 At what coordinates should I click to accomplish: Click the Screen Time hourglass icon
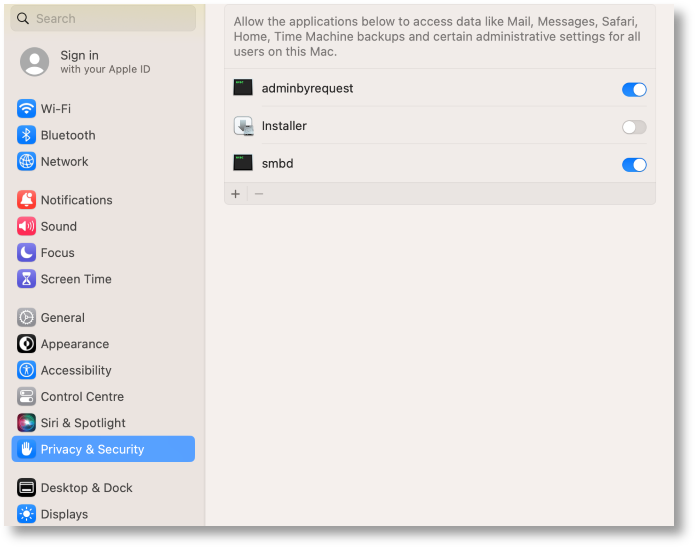click(x=26, y=279)
